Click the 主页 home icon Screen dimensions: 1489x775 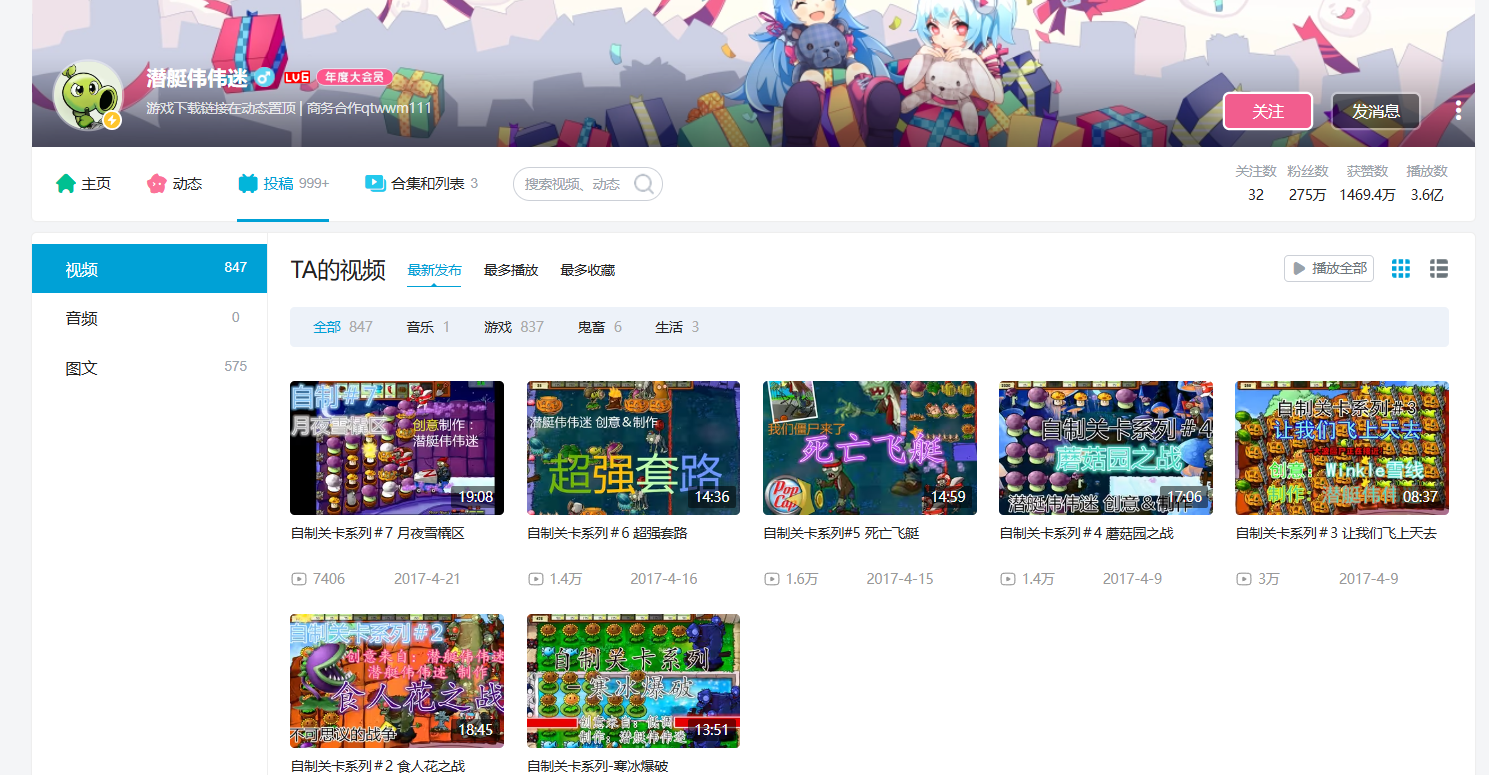66,184
